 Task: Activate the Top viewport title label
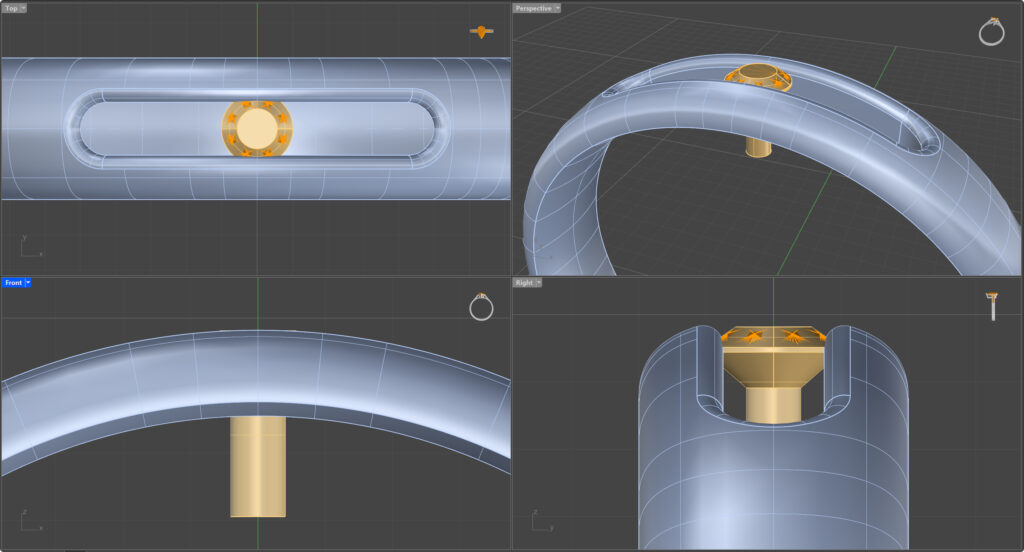click(x=11, y=8)
